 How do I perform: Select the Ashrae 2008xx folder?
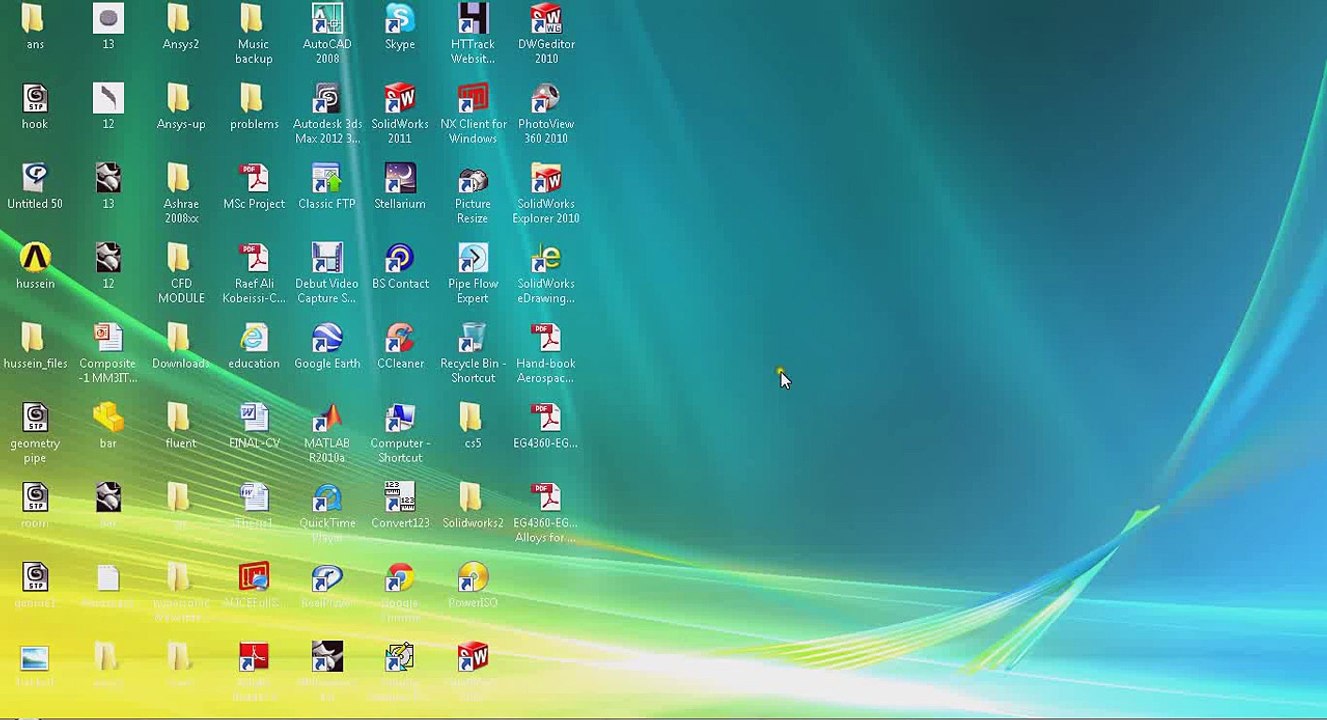[181, 179]
